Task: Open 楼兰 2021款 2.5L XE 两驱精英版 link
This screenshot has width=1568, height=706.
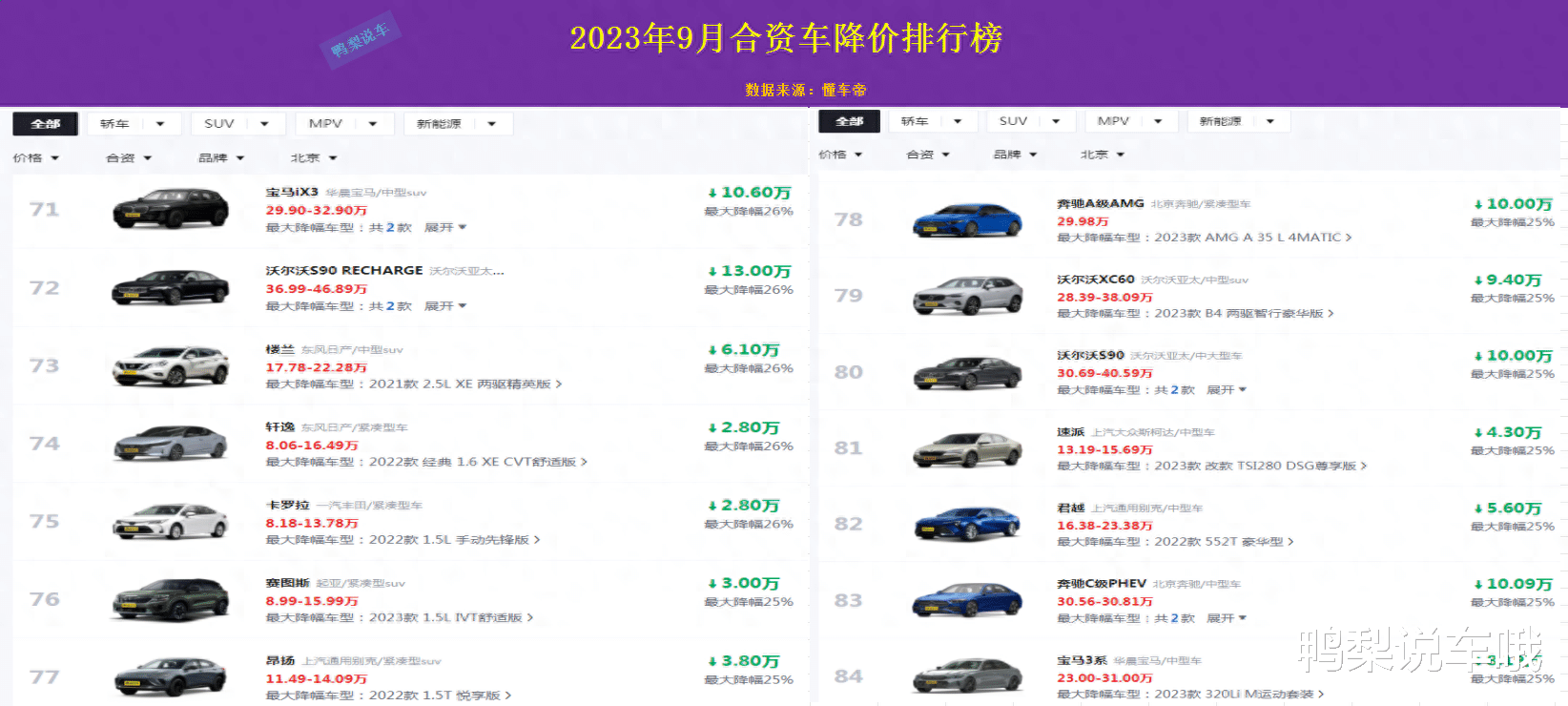Action: [x=465, y=384]
